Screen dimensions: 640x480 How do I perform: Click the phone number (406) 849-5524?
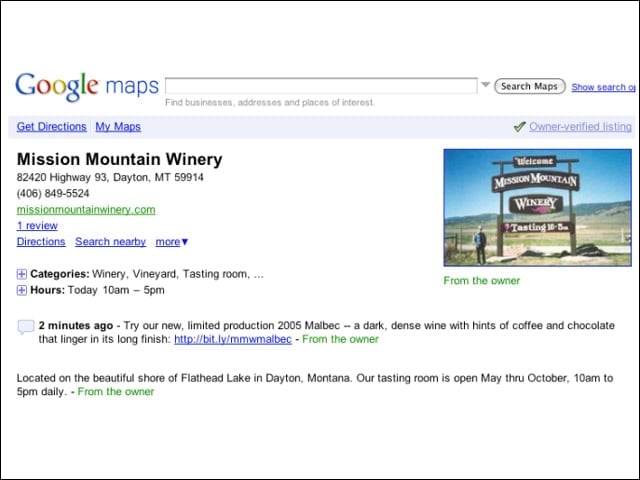tap(53, 193)
